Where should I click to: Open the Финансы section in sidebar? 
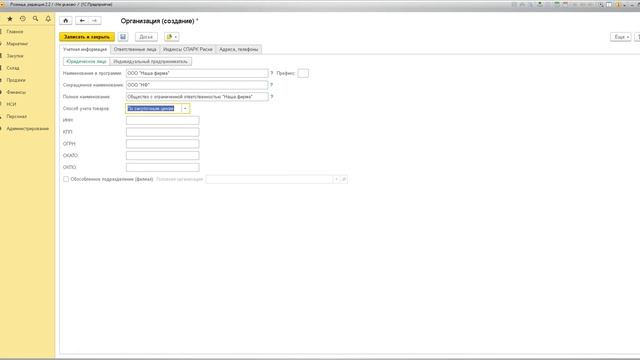coord(16,92)
